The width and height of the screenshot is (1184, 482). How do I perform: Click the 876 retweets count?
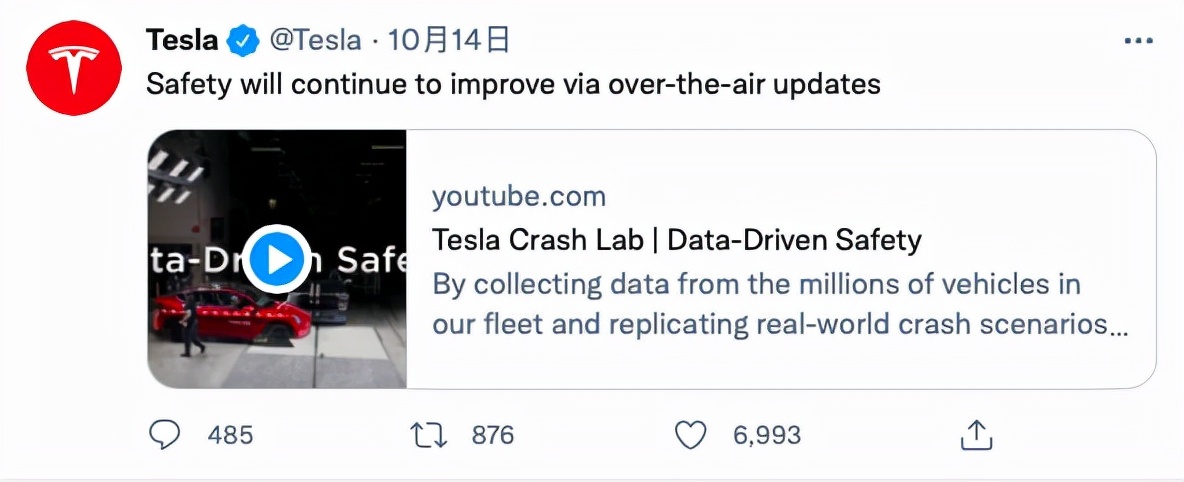[x=492, y=435]
